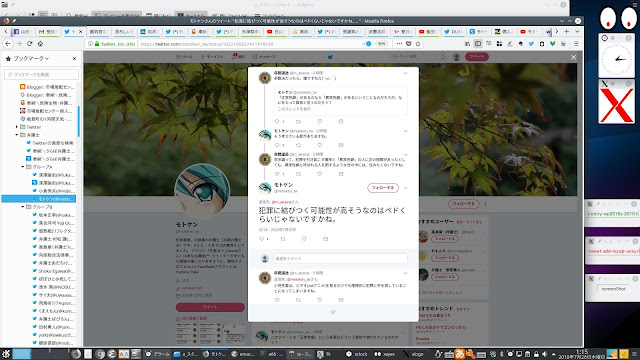
Task: Select the xeyes taskbar entry
Action: click(384, 354)
